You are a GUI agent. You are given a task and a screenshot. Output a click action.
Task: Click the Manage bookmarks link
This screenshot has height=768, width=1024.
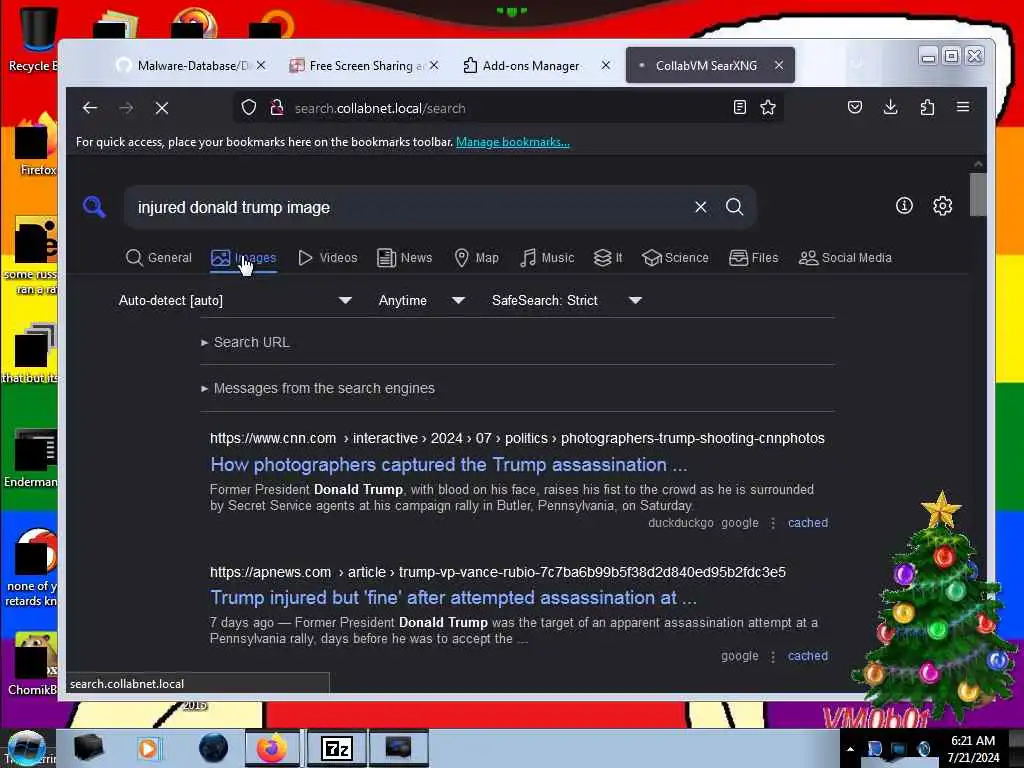tap(513, 142)
